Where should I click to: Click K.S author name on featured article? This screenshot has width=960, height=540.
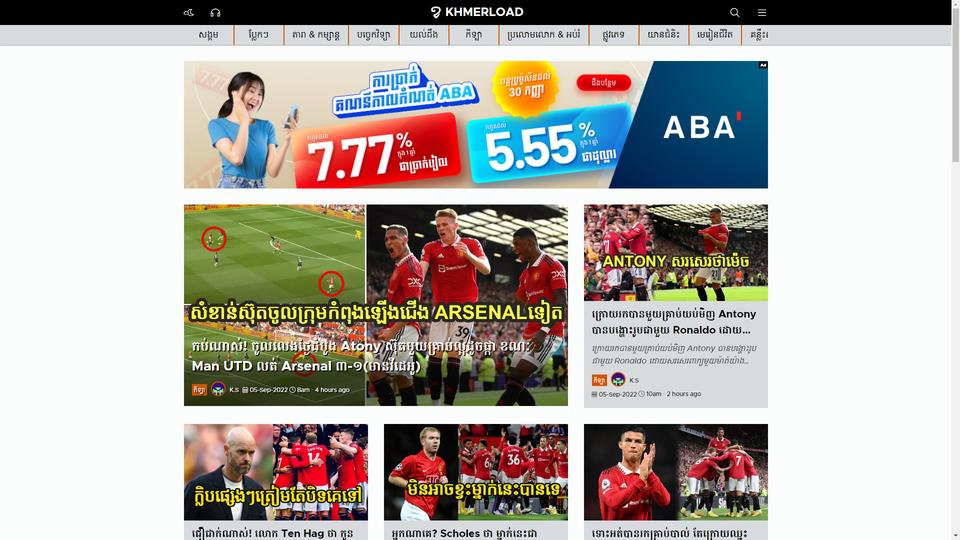coord(234,390)
